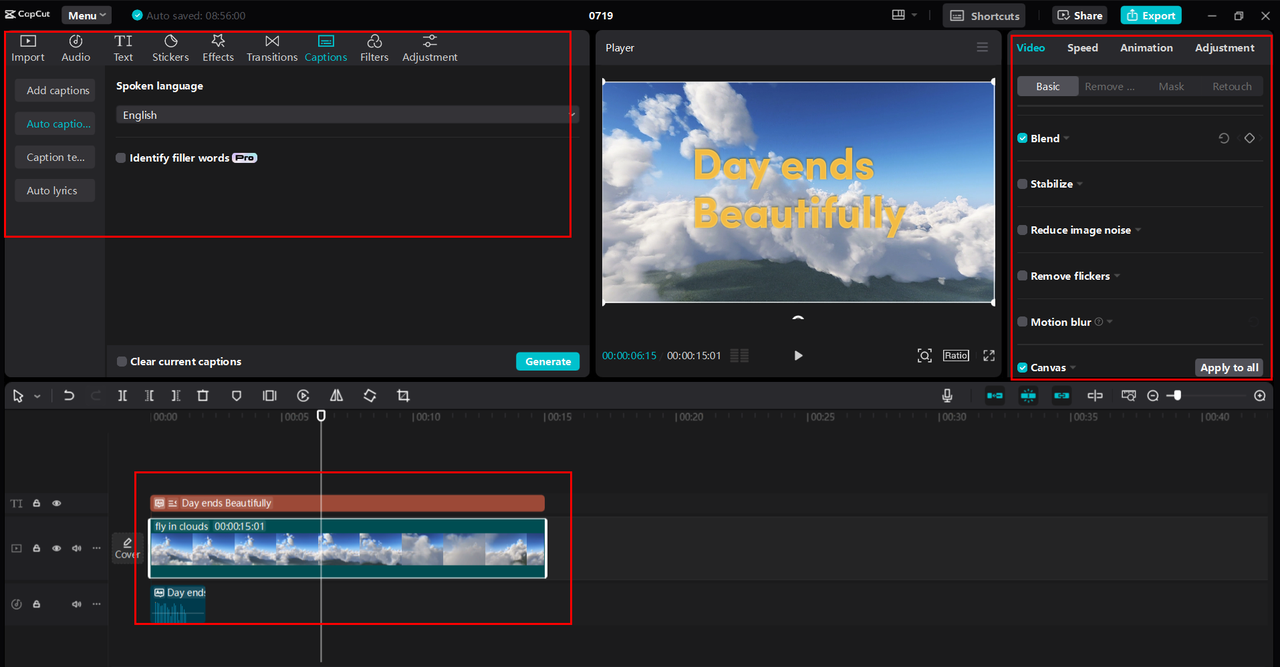Click the preview axis magnifier icon
The height and width of the screenshot is (667, 1280).
pos(1128,396)
